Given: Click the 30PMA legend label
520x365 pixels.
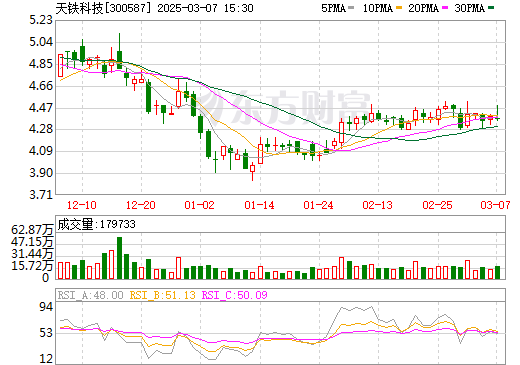Looking at the screenshot, I should 469,8.
